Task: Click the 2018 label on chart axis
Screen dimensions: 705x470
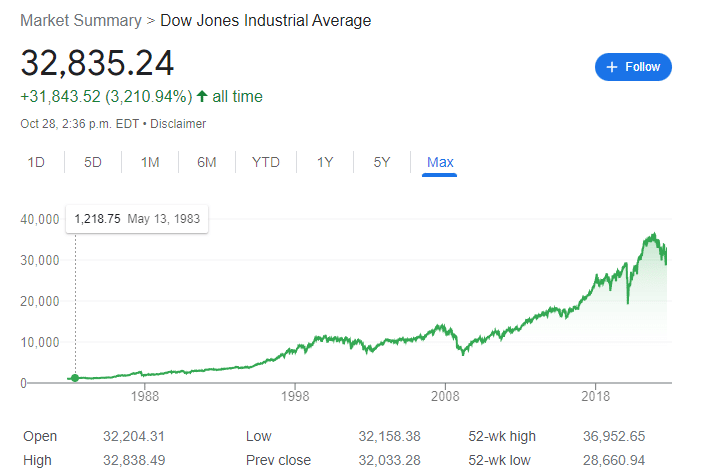Action: tap(595, 396)
